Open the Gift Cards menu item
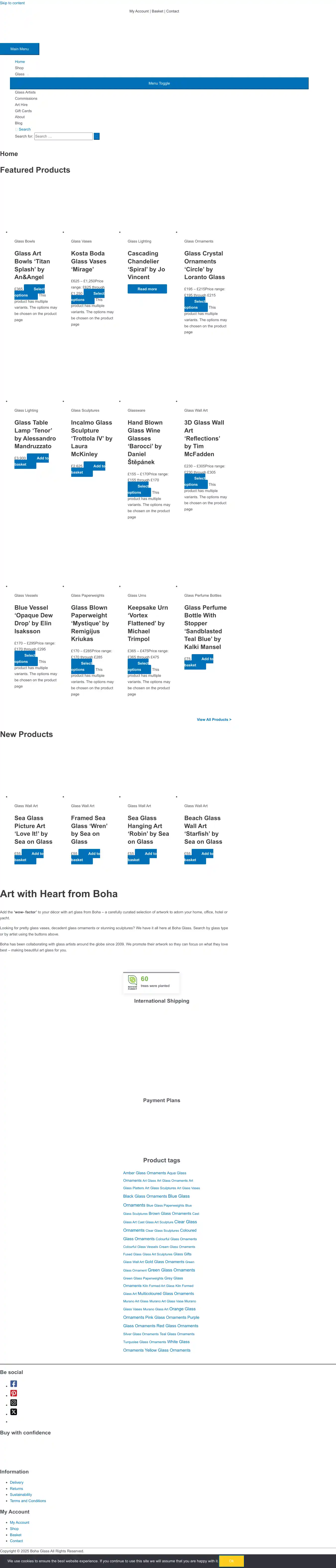Image resolution: width=336 pixels, height=1568 pixels. 23,111
